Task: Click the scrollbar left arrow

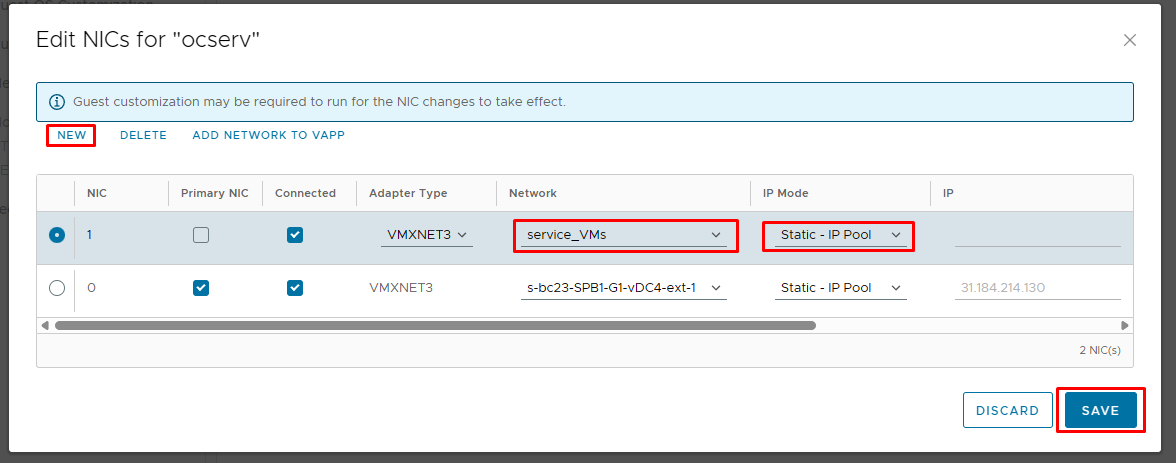Action: tap(44, 326)
